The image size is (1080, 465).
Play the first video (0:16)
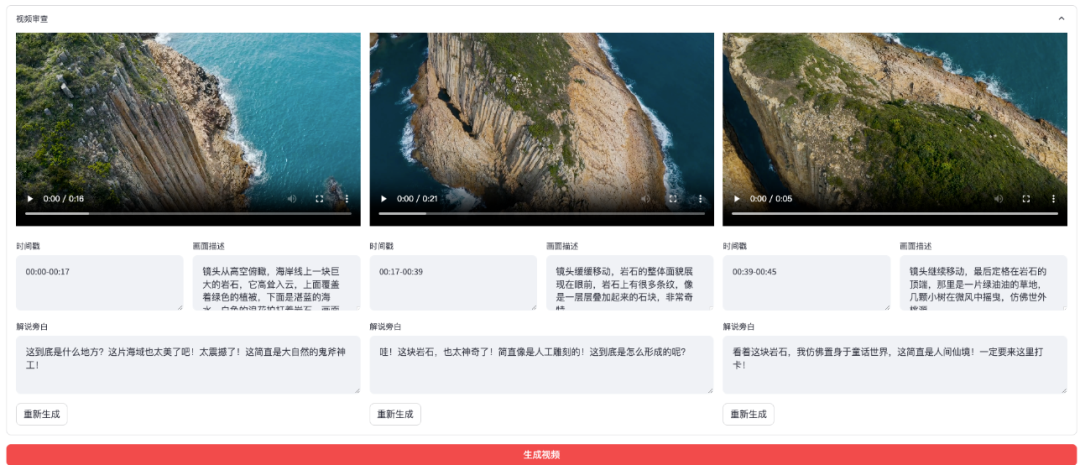[x=30, y=198]
